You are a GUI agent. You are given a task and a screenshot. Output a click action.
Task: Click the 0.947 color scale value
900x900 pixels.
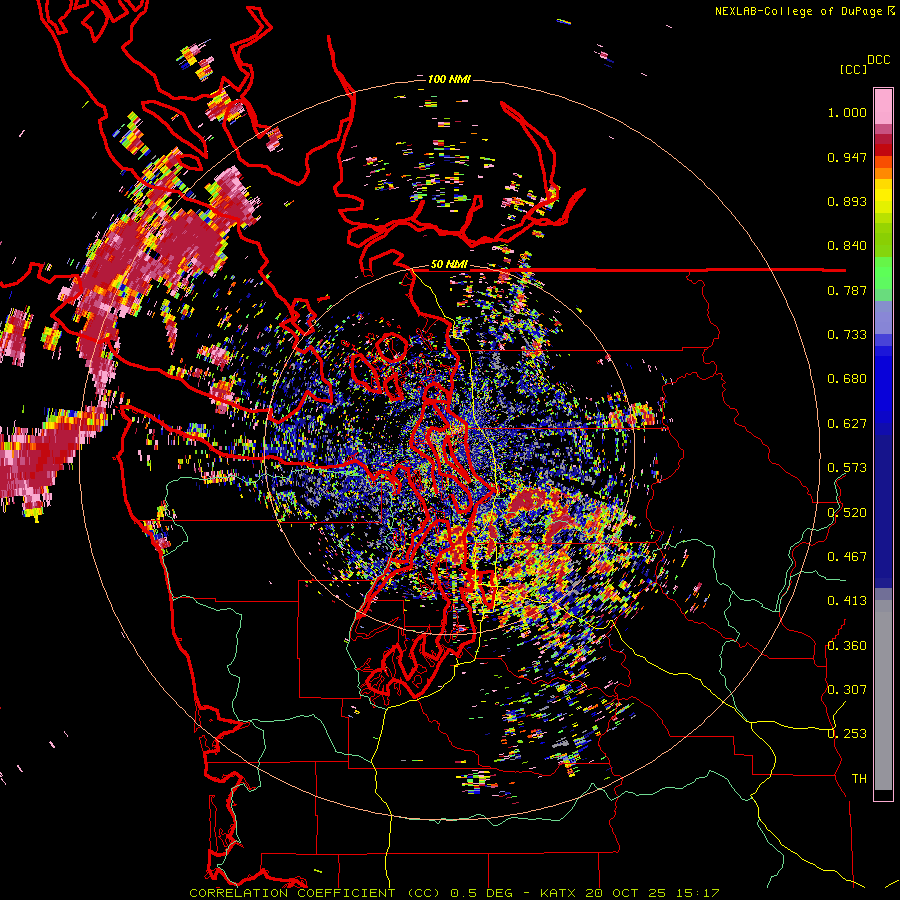pos(847,157)
